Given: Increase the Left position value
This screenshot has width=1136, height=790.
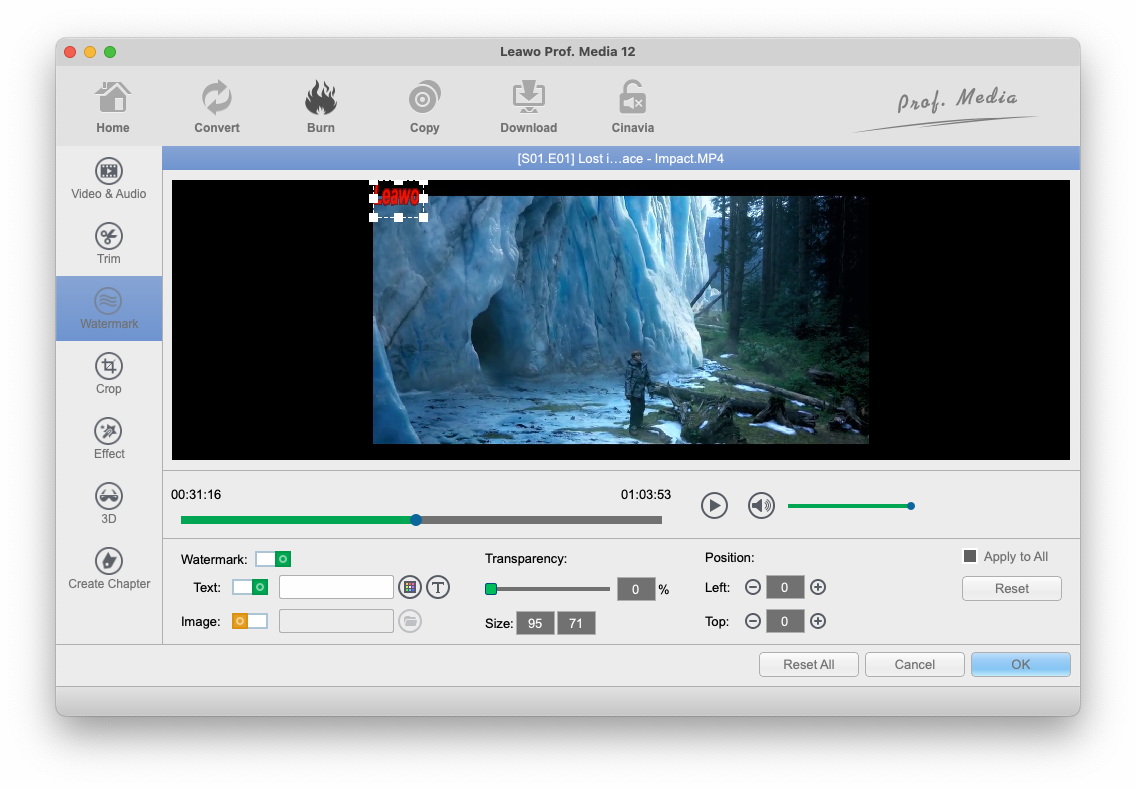Looking at the screenshot, I should pyautogui.click(x=818, y=587).
